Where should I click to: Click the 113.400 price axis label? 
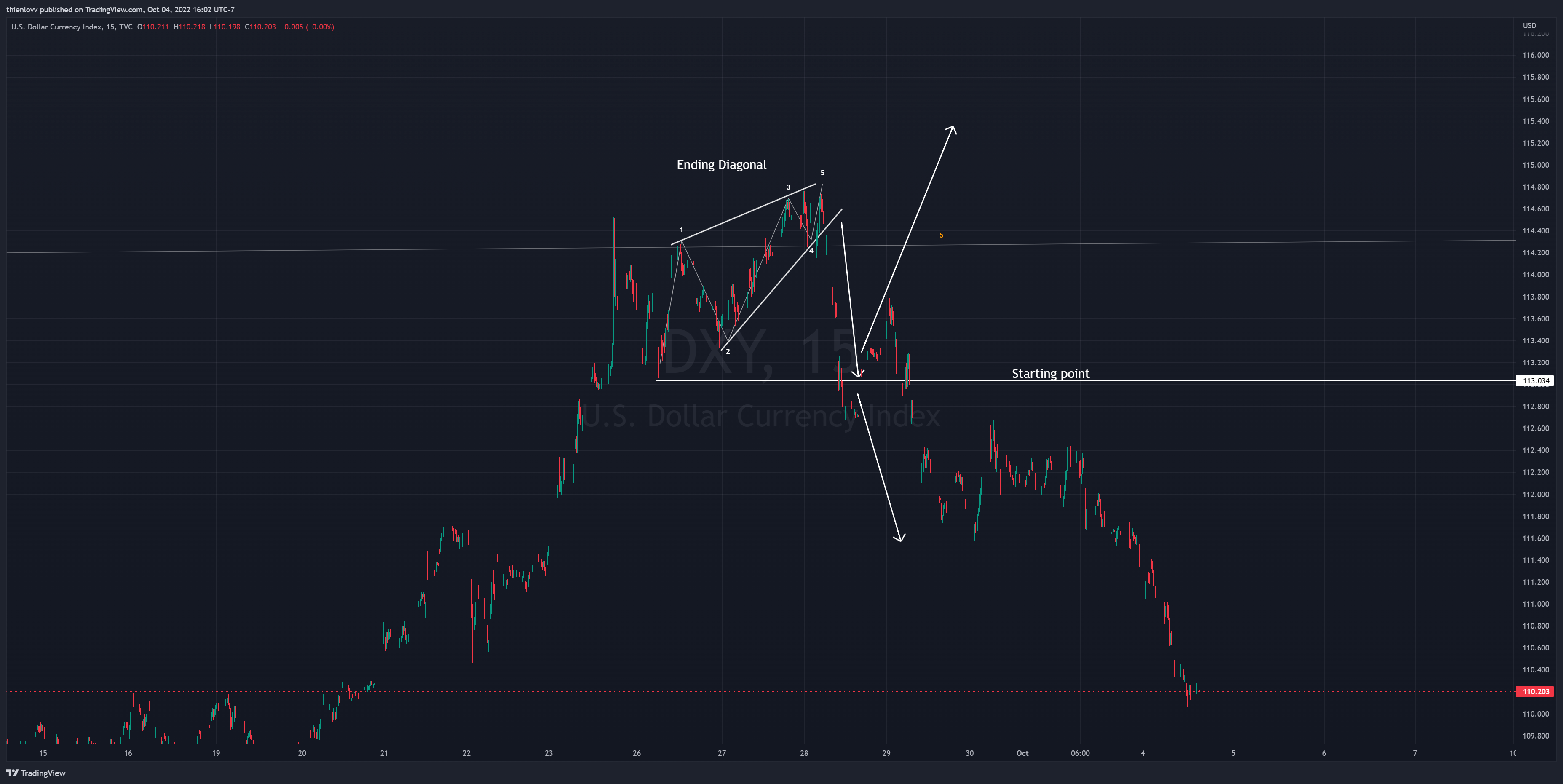click(1535, 340)
